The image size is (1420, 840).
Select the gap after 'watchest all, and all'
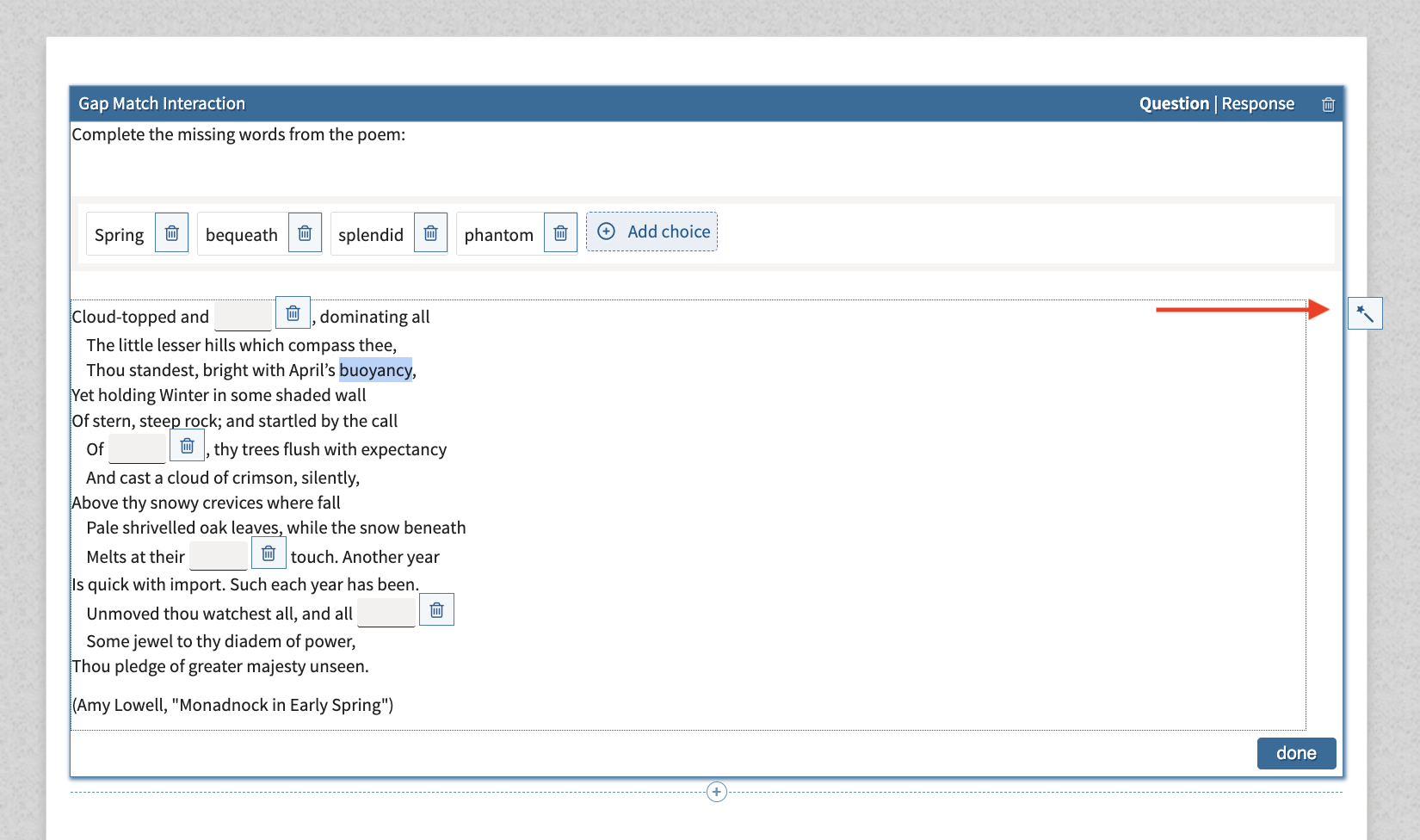point(386,613)
